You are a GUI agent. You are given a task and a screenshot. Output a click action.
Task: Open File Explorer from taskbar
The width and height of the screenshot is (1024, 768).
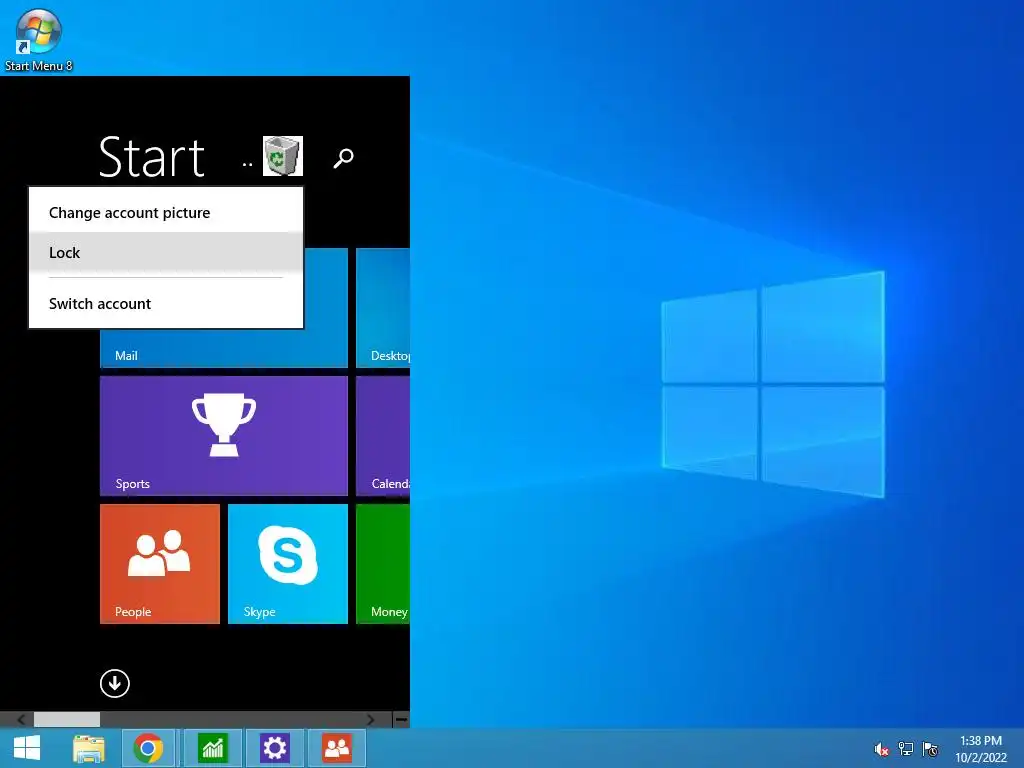(89, 748)
